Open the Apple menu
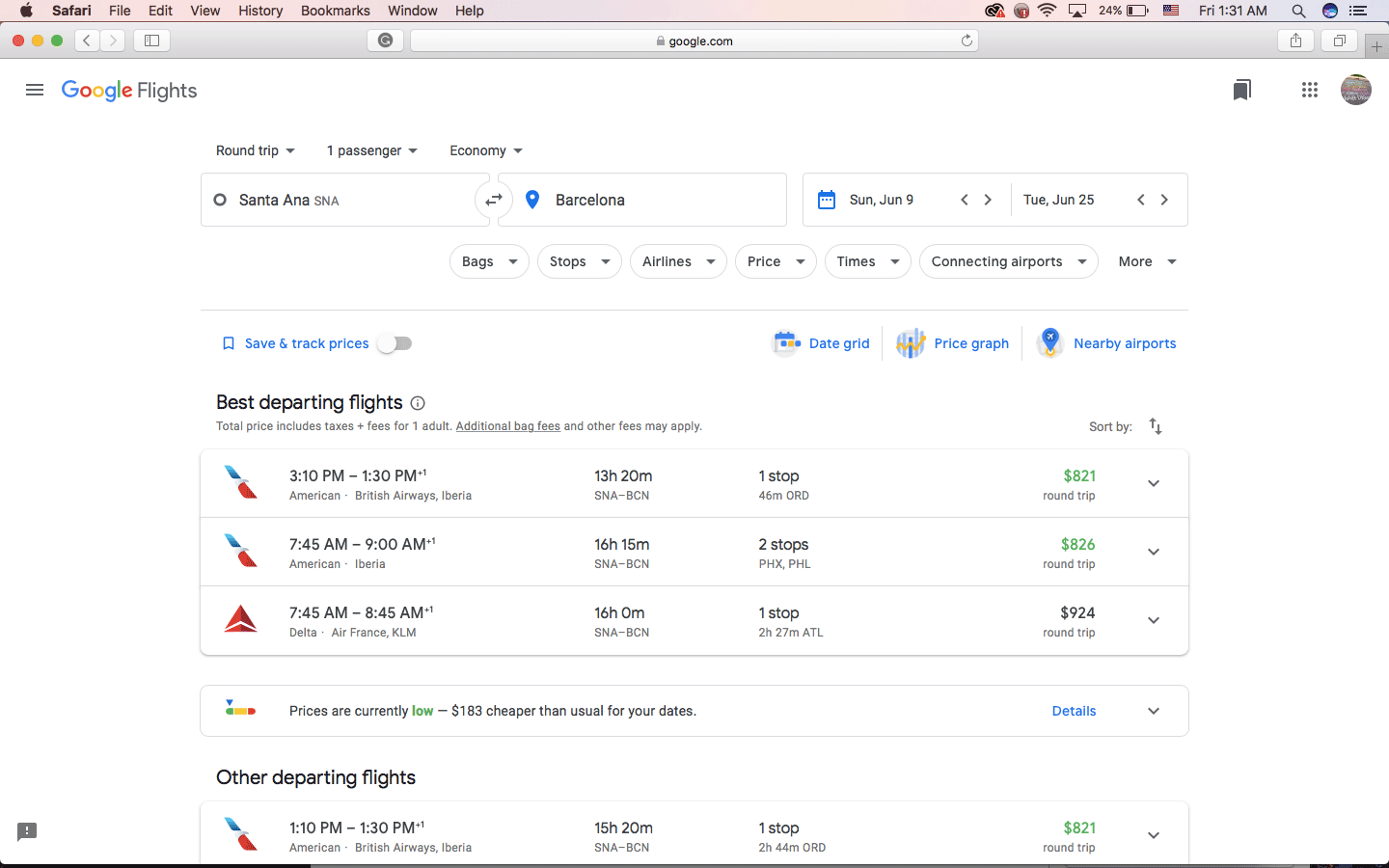 tap(26, 11)
